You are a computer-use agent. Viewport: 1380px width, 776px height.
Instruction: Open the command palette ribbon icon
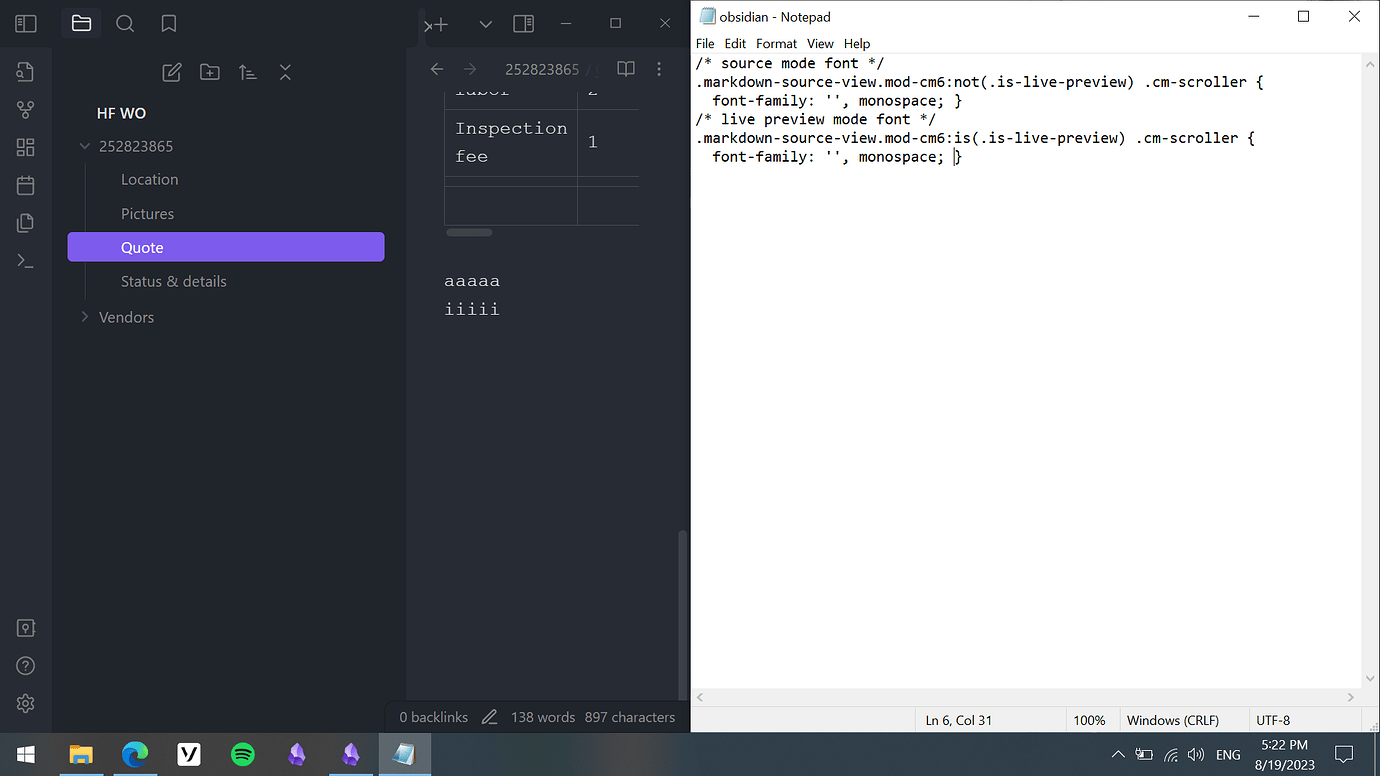pyautogui.click(x=26, y=261)
